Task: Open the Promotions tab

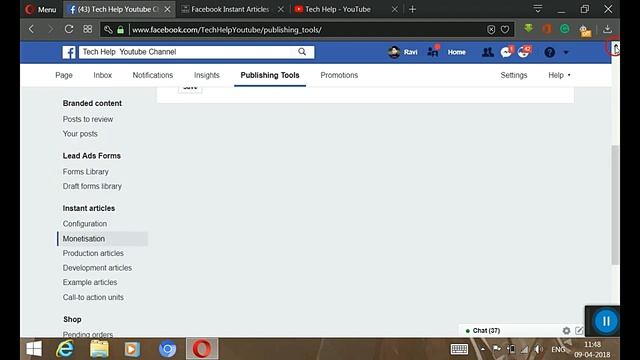Action: (x=339, y=75)
